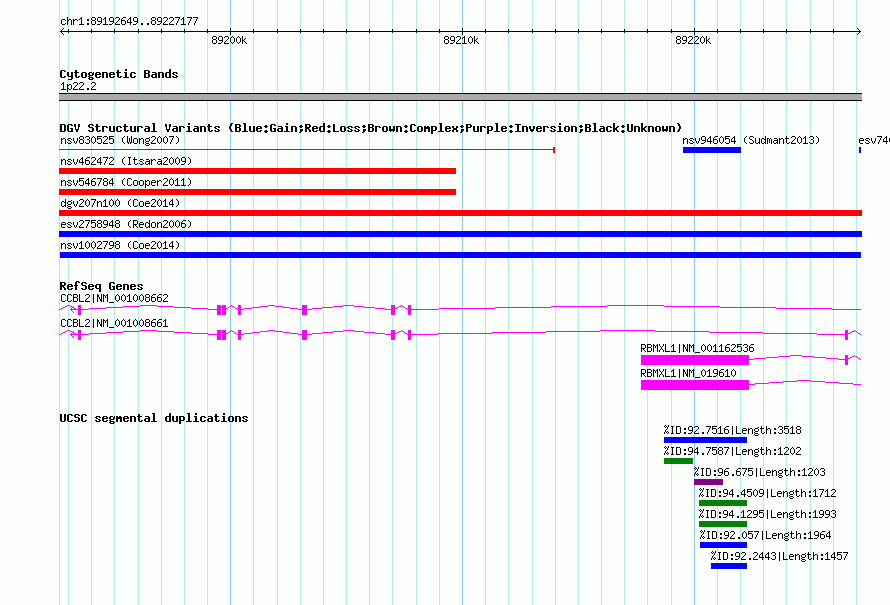Viewport: 890px width, 605px height.
Task: Click the truncated esv74 label at right edge
Action: pos(874,140)
